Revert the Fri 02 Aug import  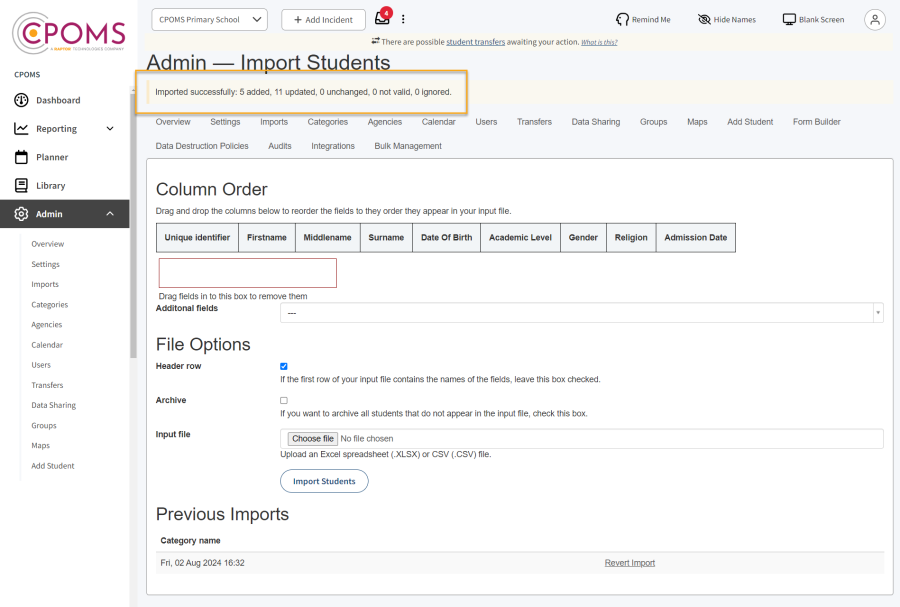[629, 562]
